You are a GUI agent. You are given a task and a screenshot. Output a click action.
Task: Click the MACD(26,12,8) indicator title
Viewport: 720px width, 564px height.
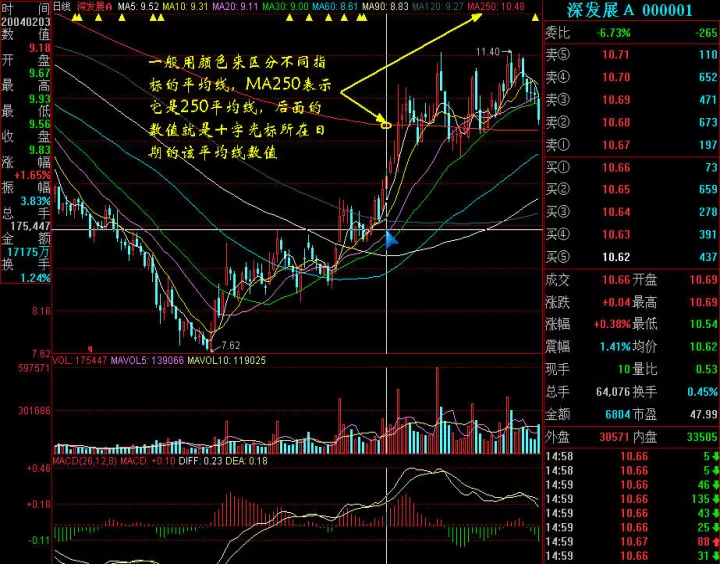85,461
